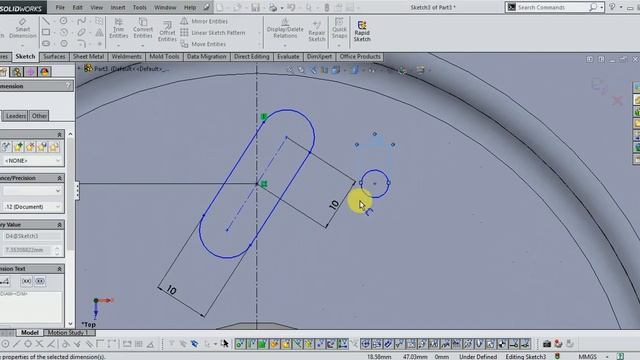The image size is (640, 360).
Task: Collapse the Dimension Text section
Action: click(x=60, y=269)
